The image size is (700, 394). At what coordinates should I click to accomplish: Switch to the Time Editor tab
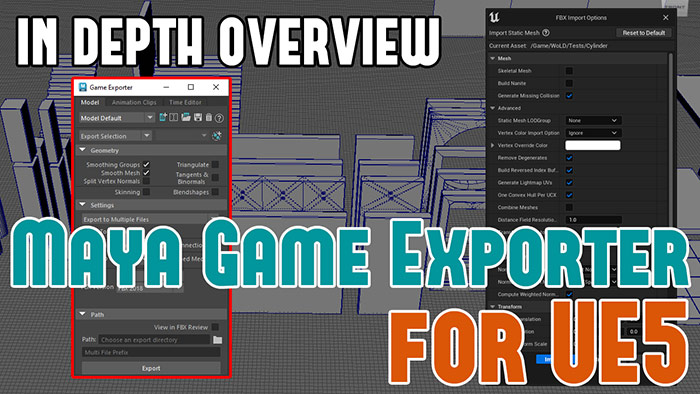[x=185, y=102]
